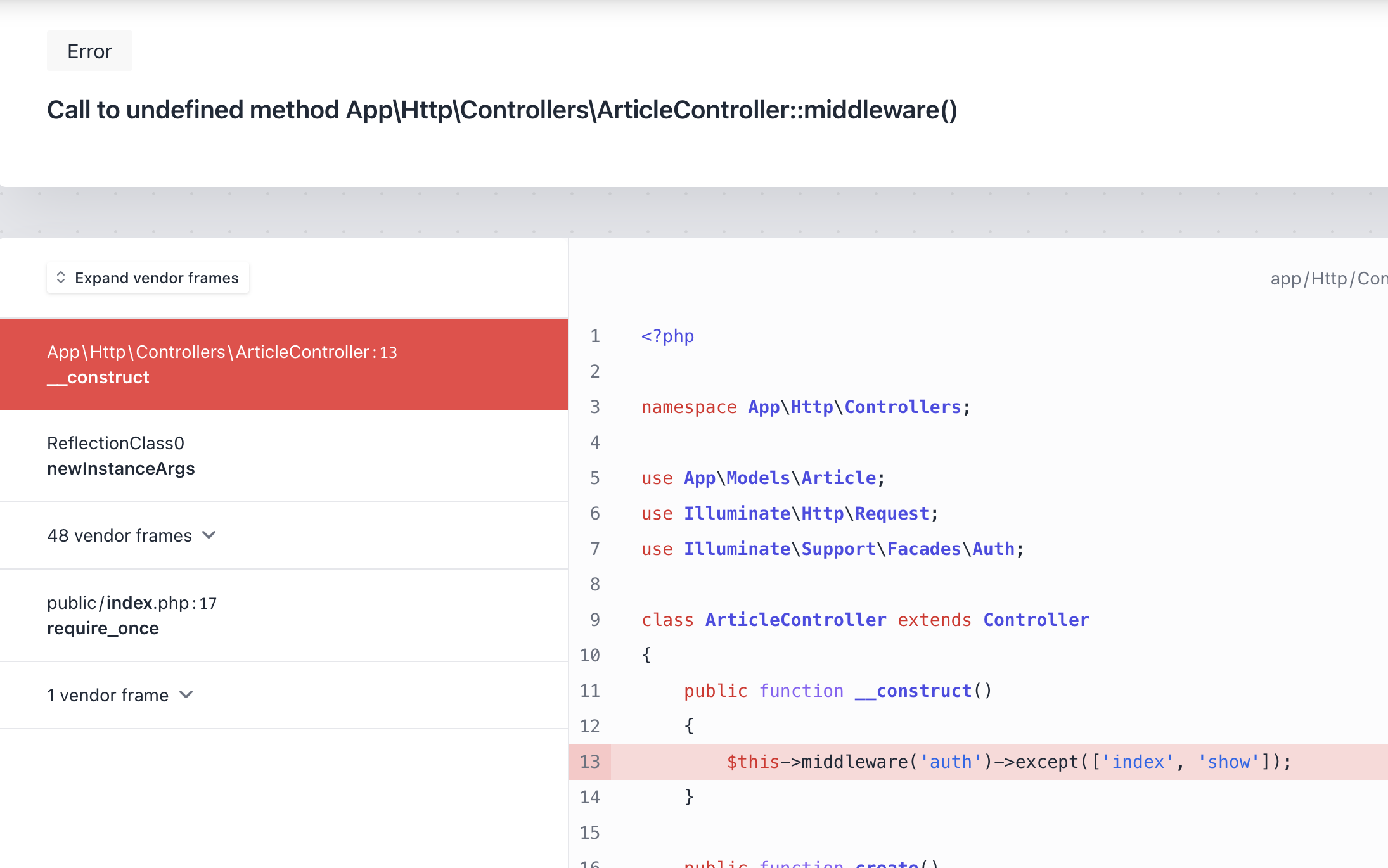Click the Expand vendor frames button
This screenshot has width=1388, height=868.
(x=148, y=278)
